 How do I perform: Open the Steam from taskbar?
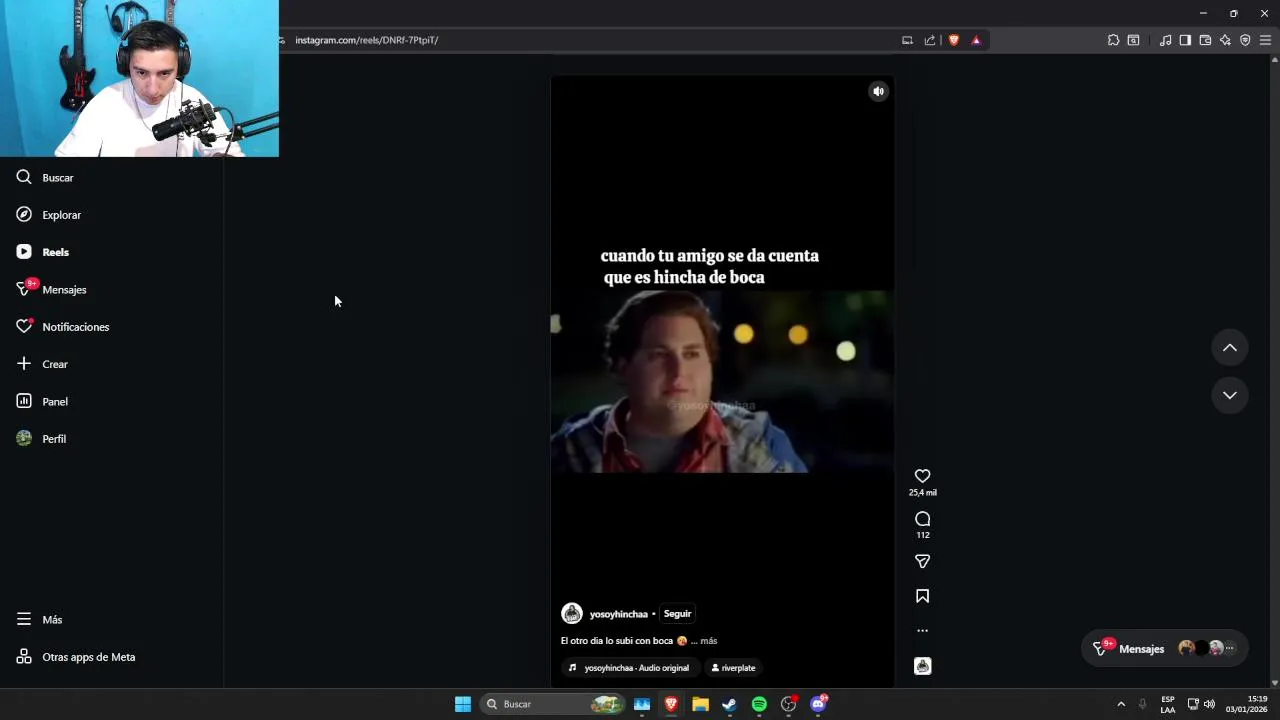click(729, 704)
